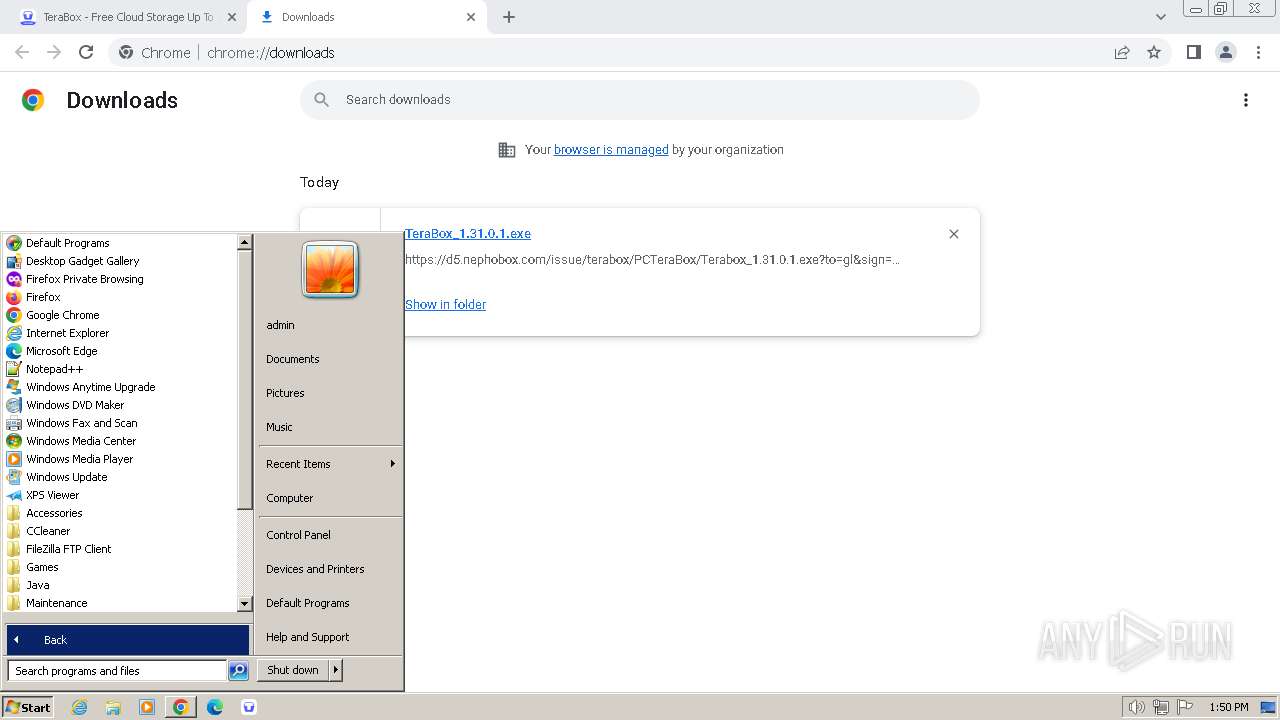Open Windows Fax and Scan icon
Viewport: 1280px width, 720px height.
coord(14,423)
